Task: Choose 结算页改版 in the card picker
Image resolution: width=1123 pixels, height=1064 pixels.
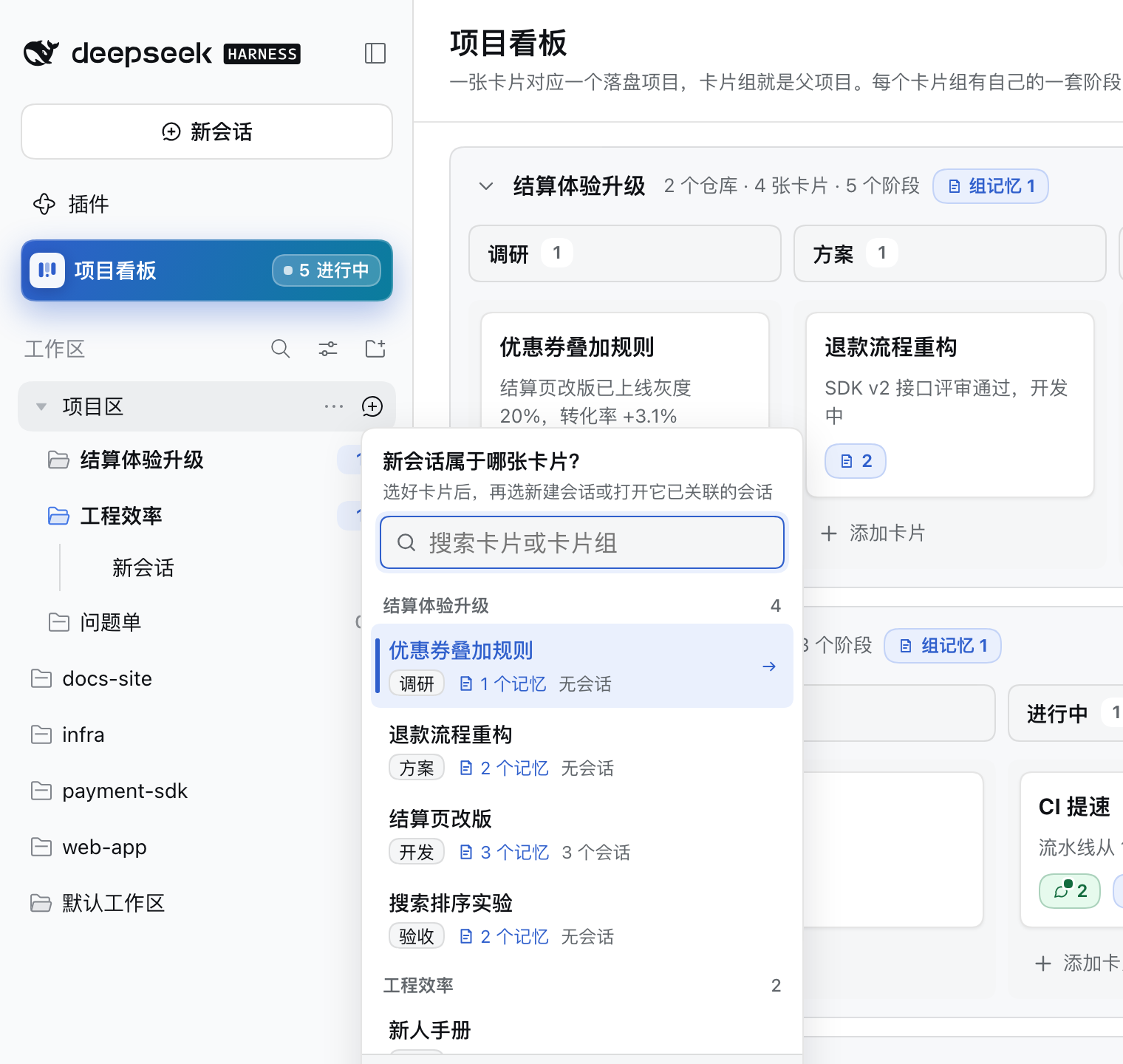Action: click(x=582, y=834)
